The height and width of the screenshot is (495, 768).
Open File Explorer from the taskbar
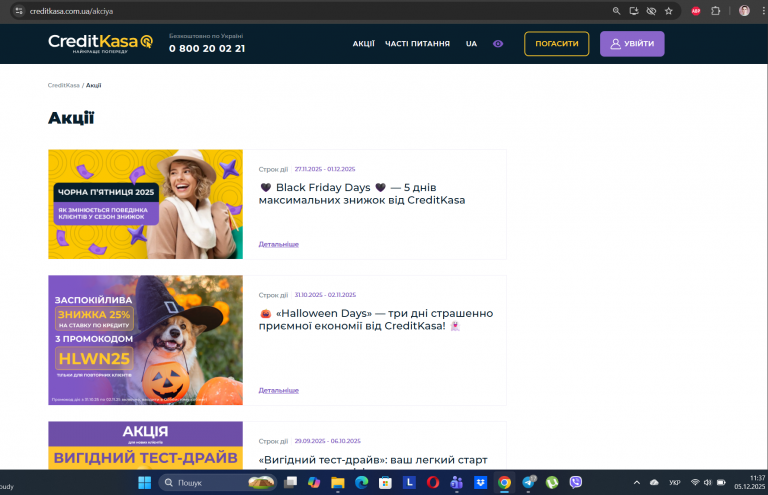(337, 483)
